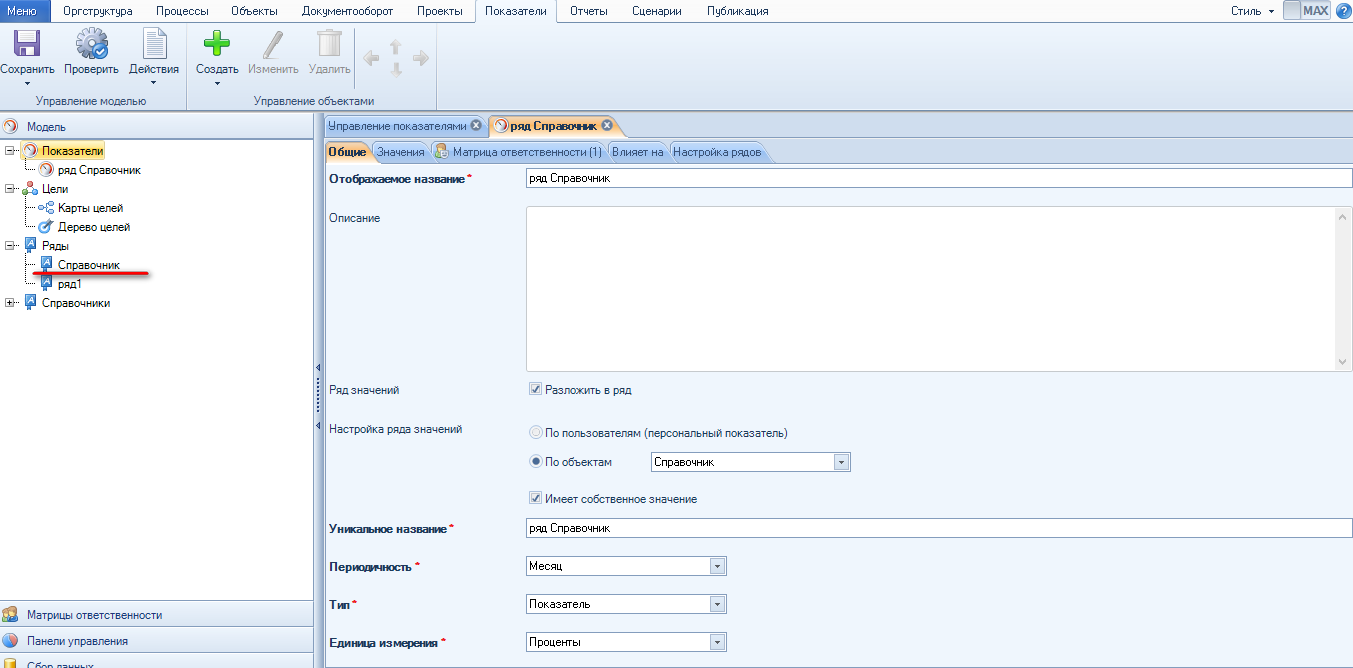
Task: Click the Сохранить (Save) floppy disk icon
Action: tap(26, 45)
